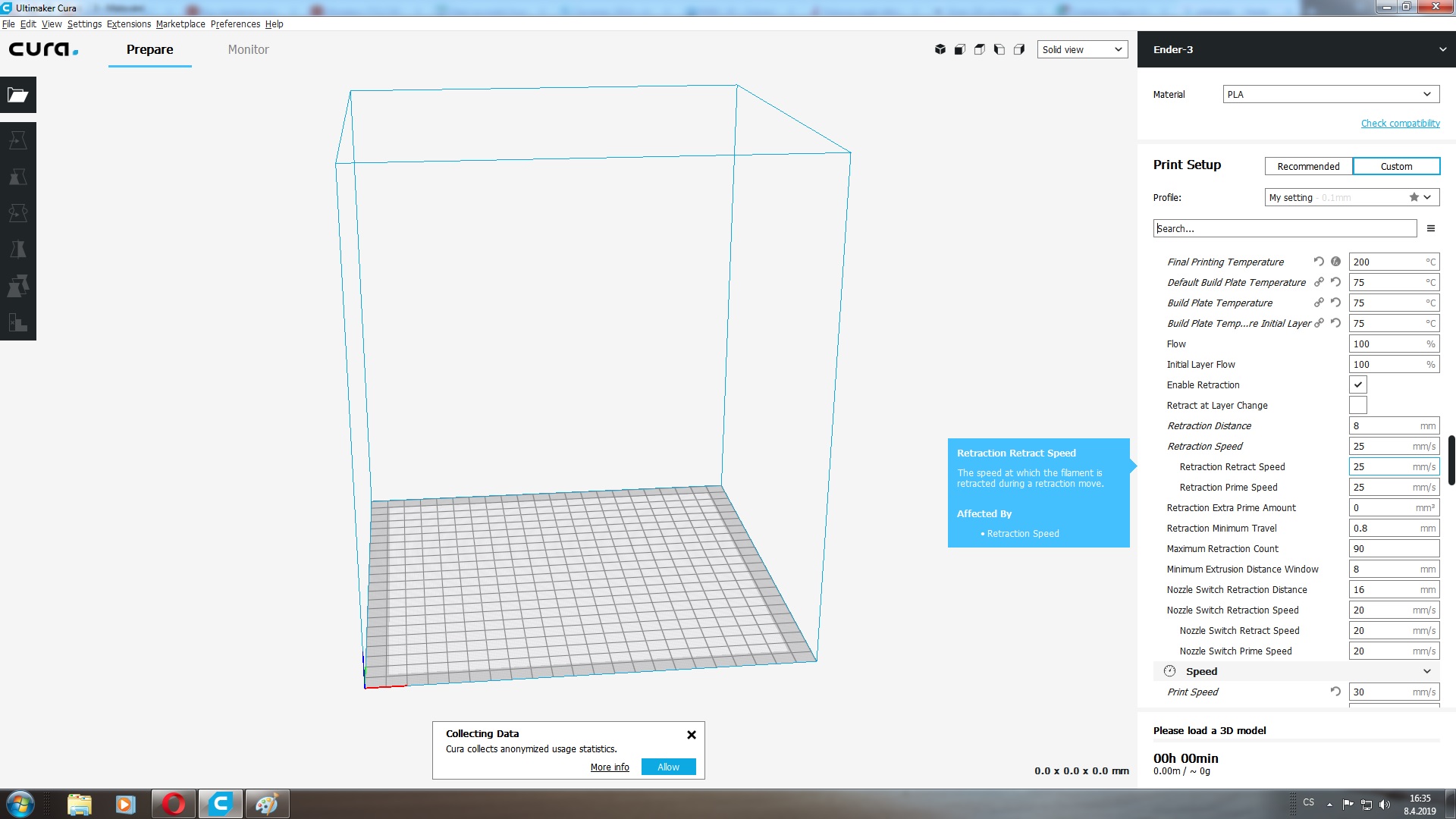Select the Move tool in sidebar

[x=18, y=140]
